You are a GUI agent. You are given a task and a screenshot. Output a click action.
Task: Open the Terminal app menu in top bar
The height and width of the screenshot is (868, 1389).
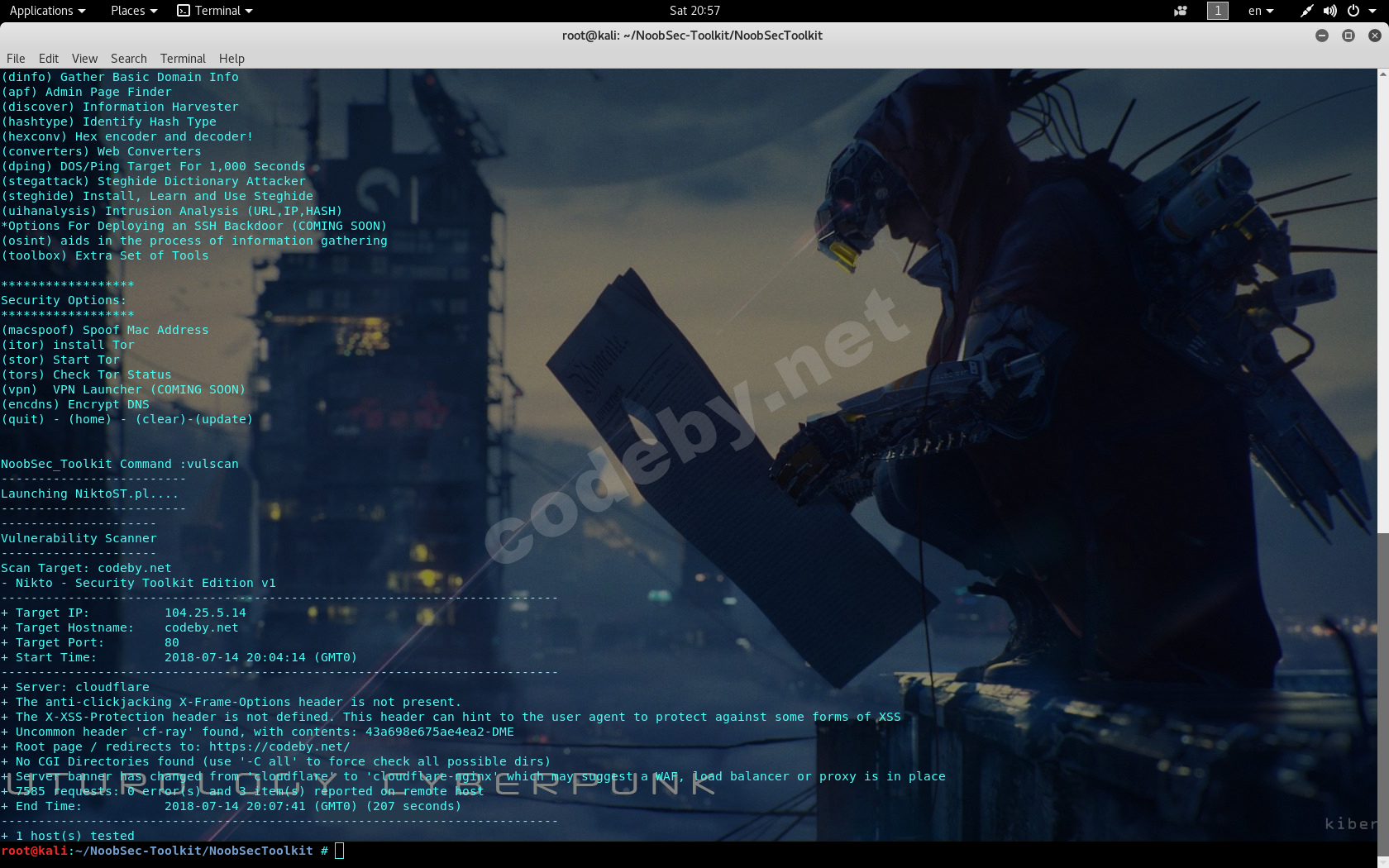click(x=215, y=11)
